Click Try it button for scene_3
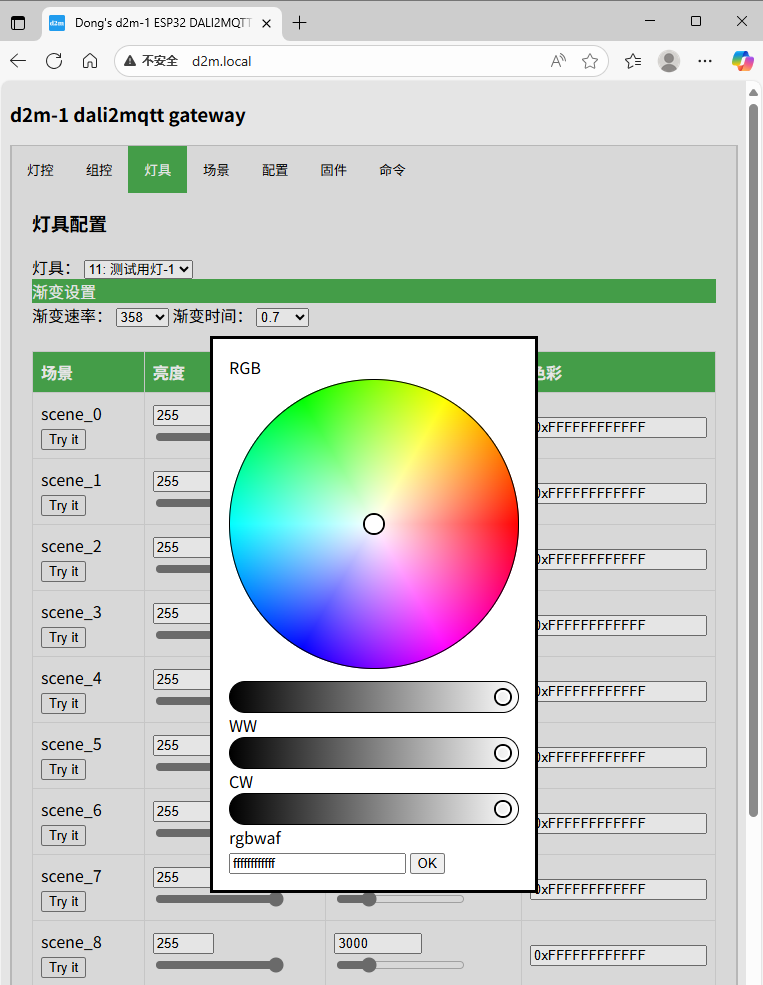The width and height of the screenshot is (763, 985). [64, 638]
